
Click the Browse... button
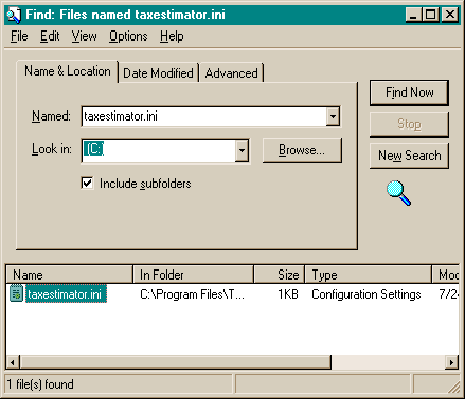click(x=302, y=150)
